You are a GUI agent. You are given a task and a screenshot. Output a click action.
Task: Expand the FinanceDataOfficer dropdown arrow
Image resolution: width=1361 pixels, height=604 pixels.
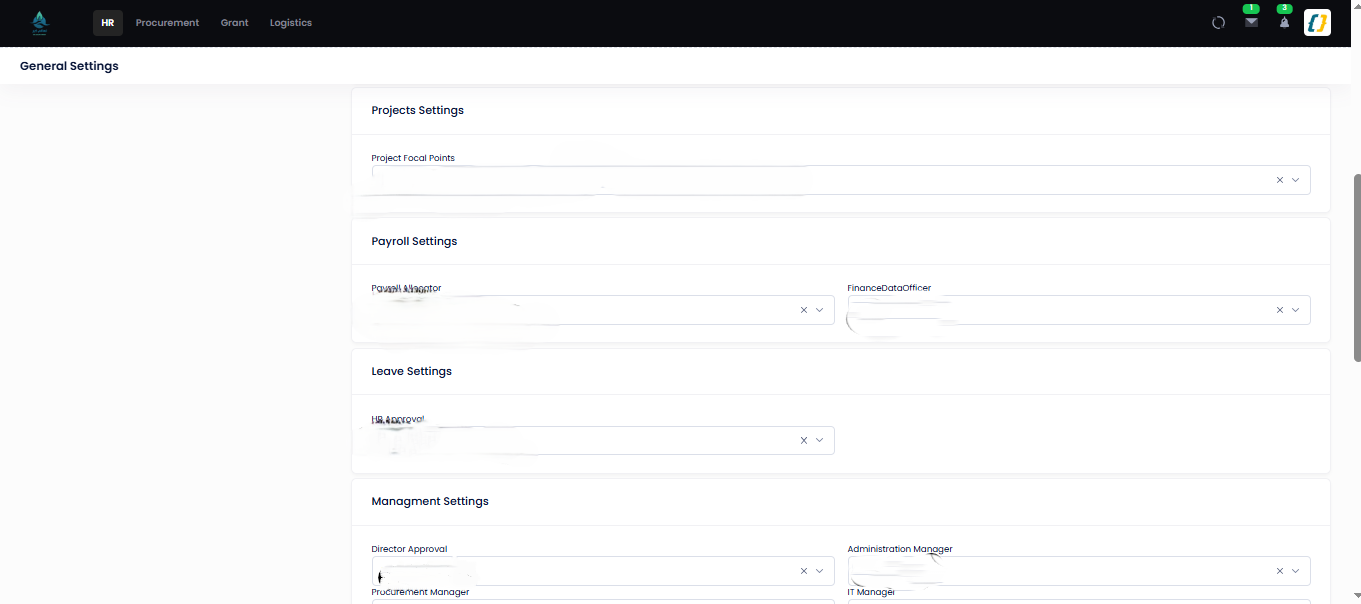coord(1295,310)
